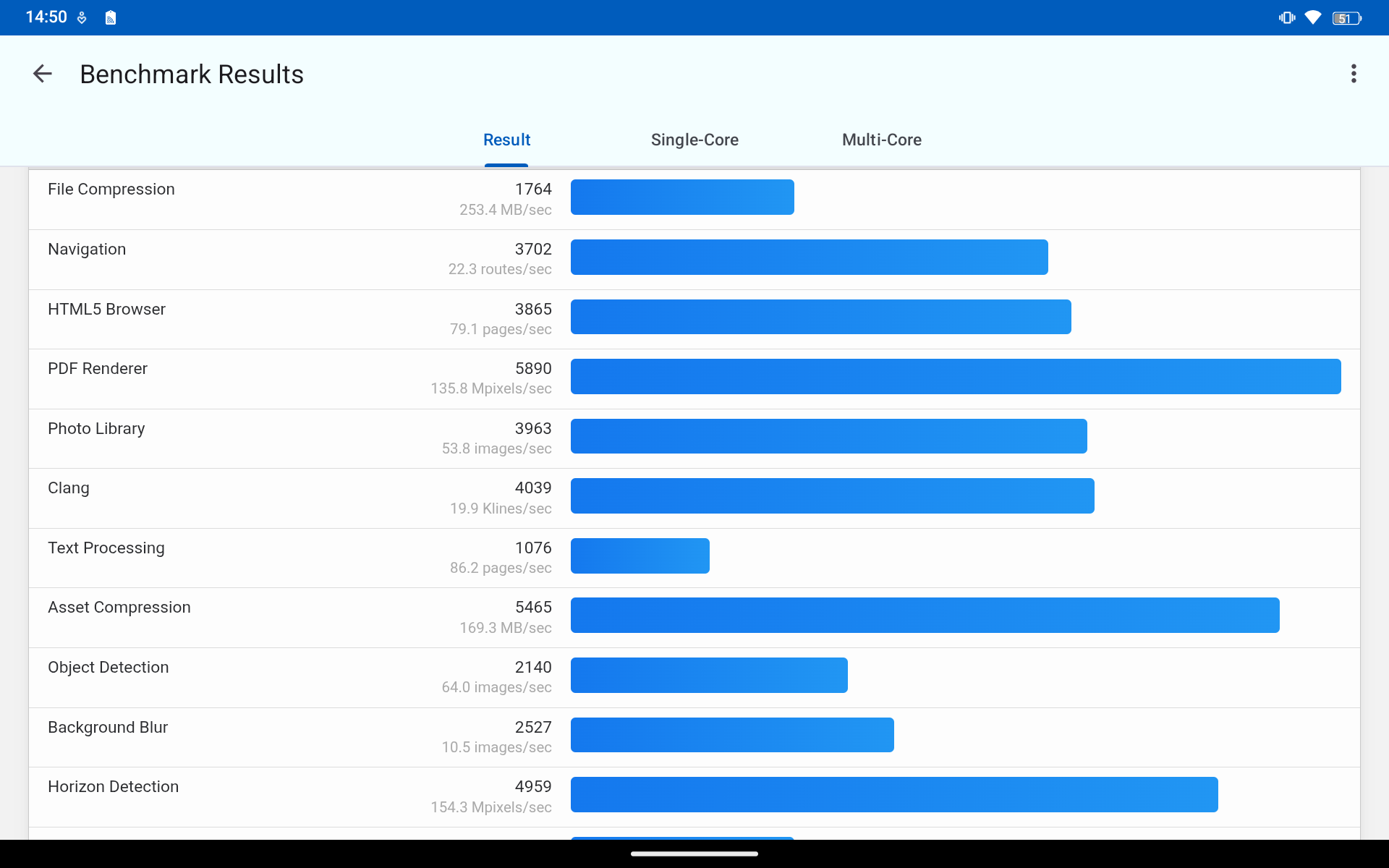Tap the battery indicator icon
This screenshot has width=1389, height=868.
tap(1346, 18)
